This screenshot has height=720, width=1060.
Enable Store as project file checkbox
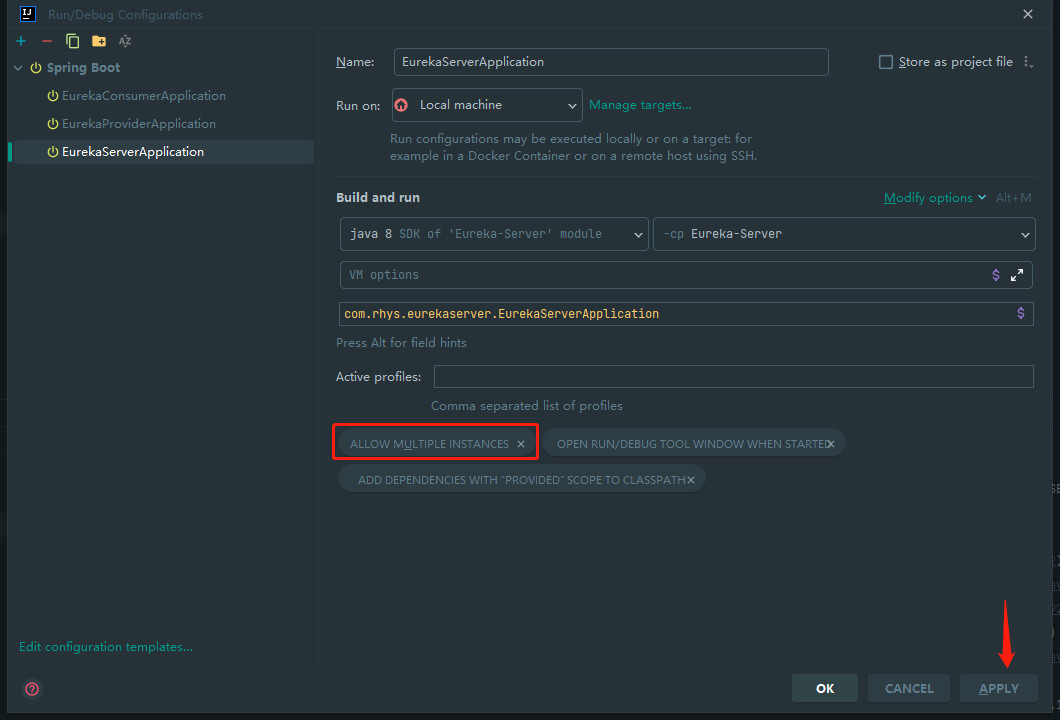click(x=886, y=62)
